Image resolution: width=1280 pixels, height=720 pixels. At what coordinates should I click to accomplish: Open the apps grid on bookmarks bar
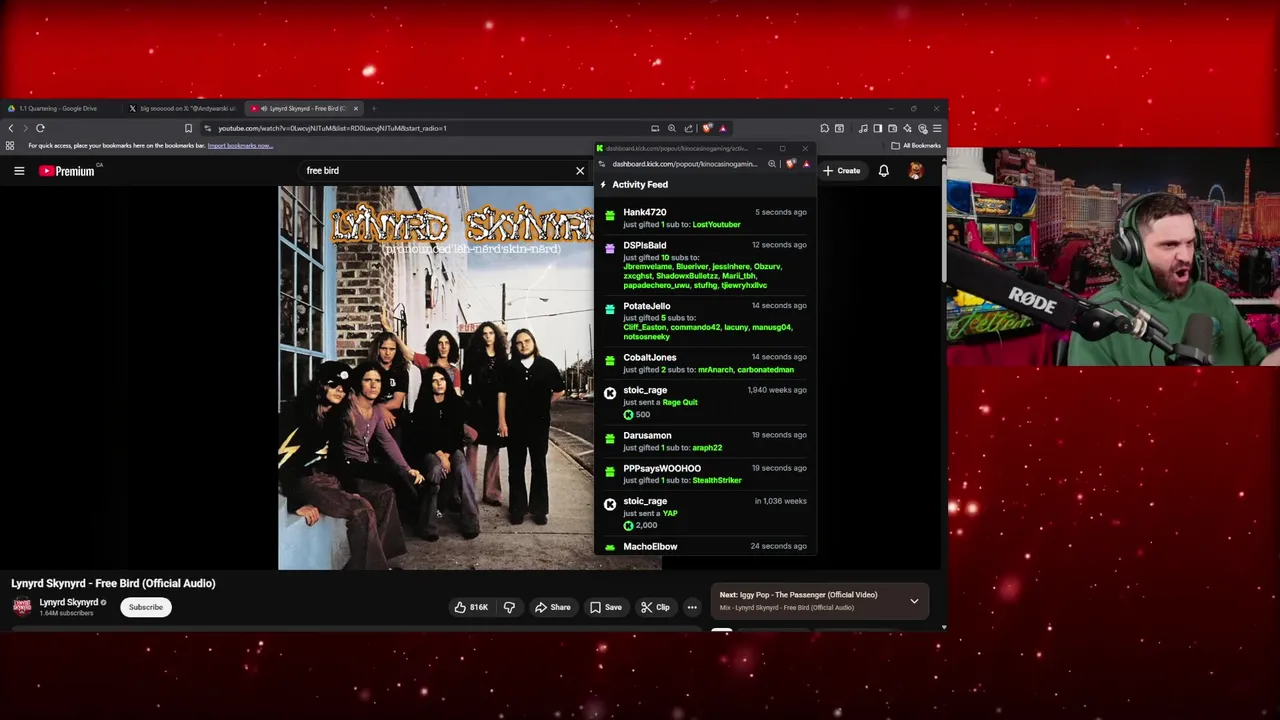tap(10, 146)
